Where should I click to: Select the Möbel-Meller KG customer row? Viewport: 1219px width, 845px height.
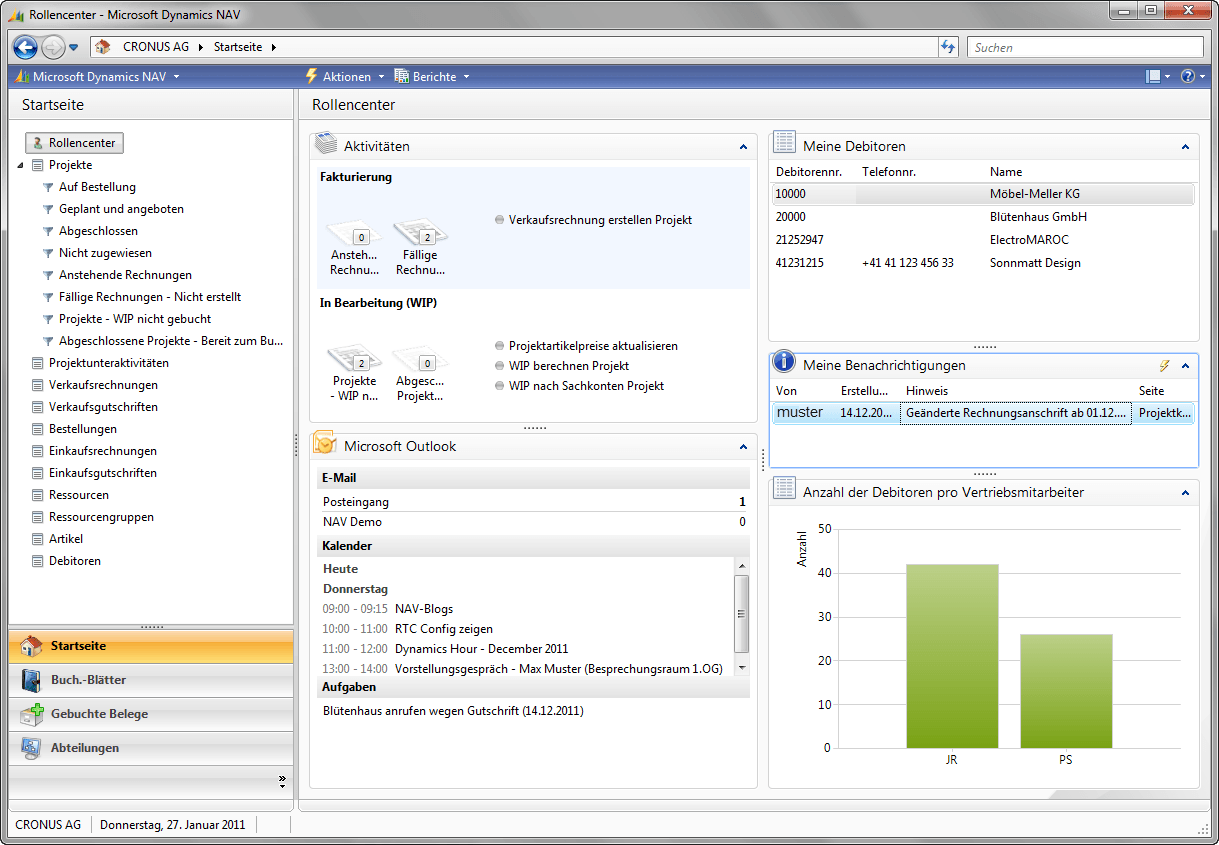[x=984, y=194]
